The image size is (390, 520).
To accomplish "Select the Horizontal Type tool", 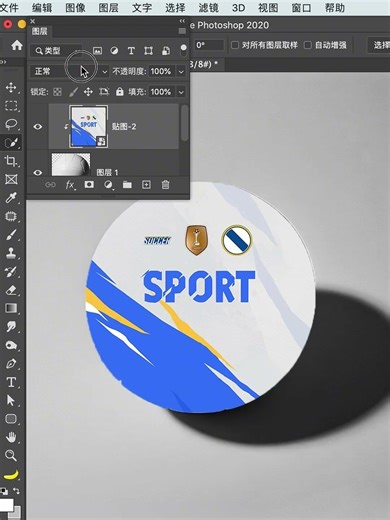I will click(x=11, y=382).
